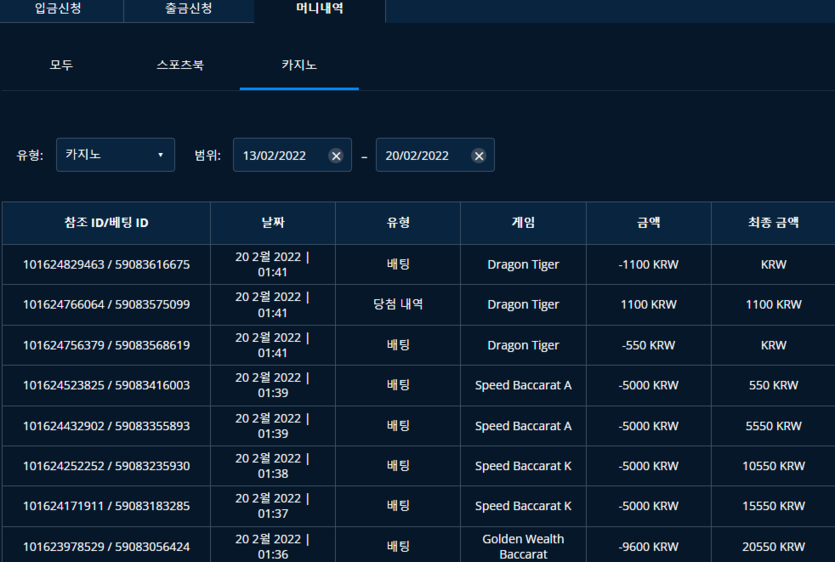Click the 550 KRW final balance

coord(773,385)
